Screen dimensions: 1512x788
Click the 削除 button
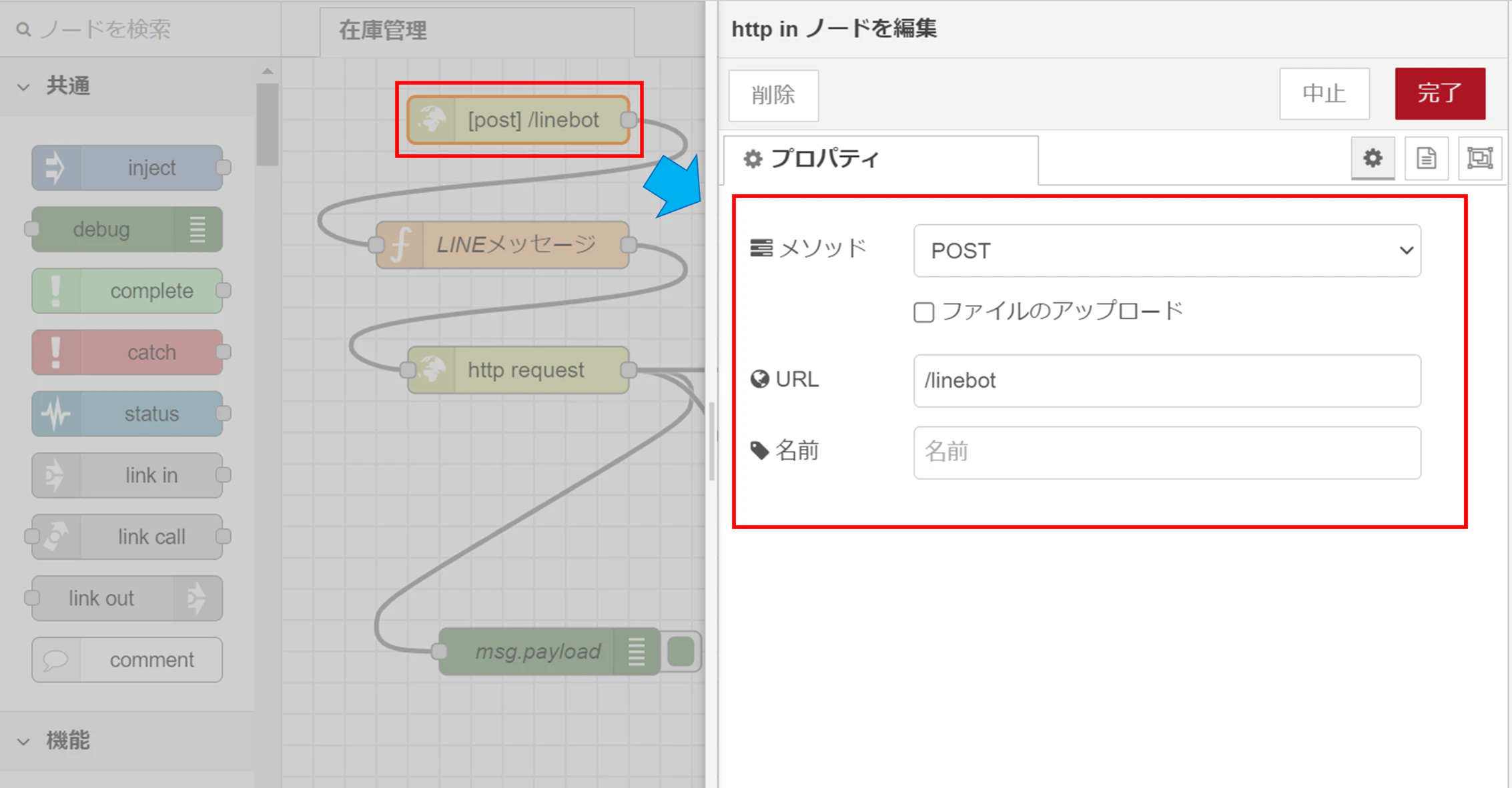[773, 95]
